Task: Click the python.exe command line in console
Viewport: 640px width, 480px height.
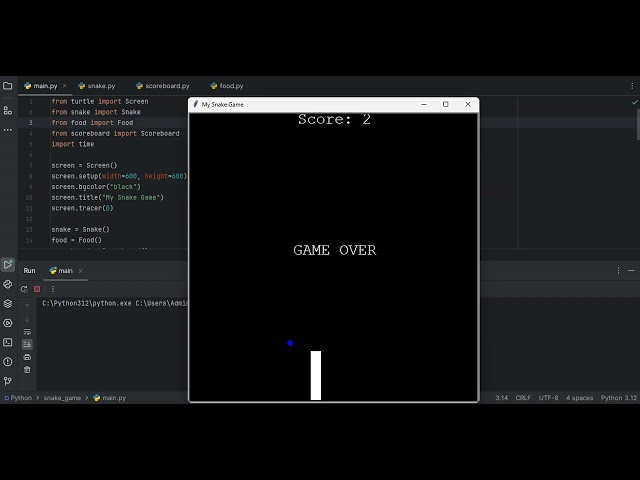Action: pos(115,303)
